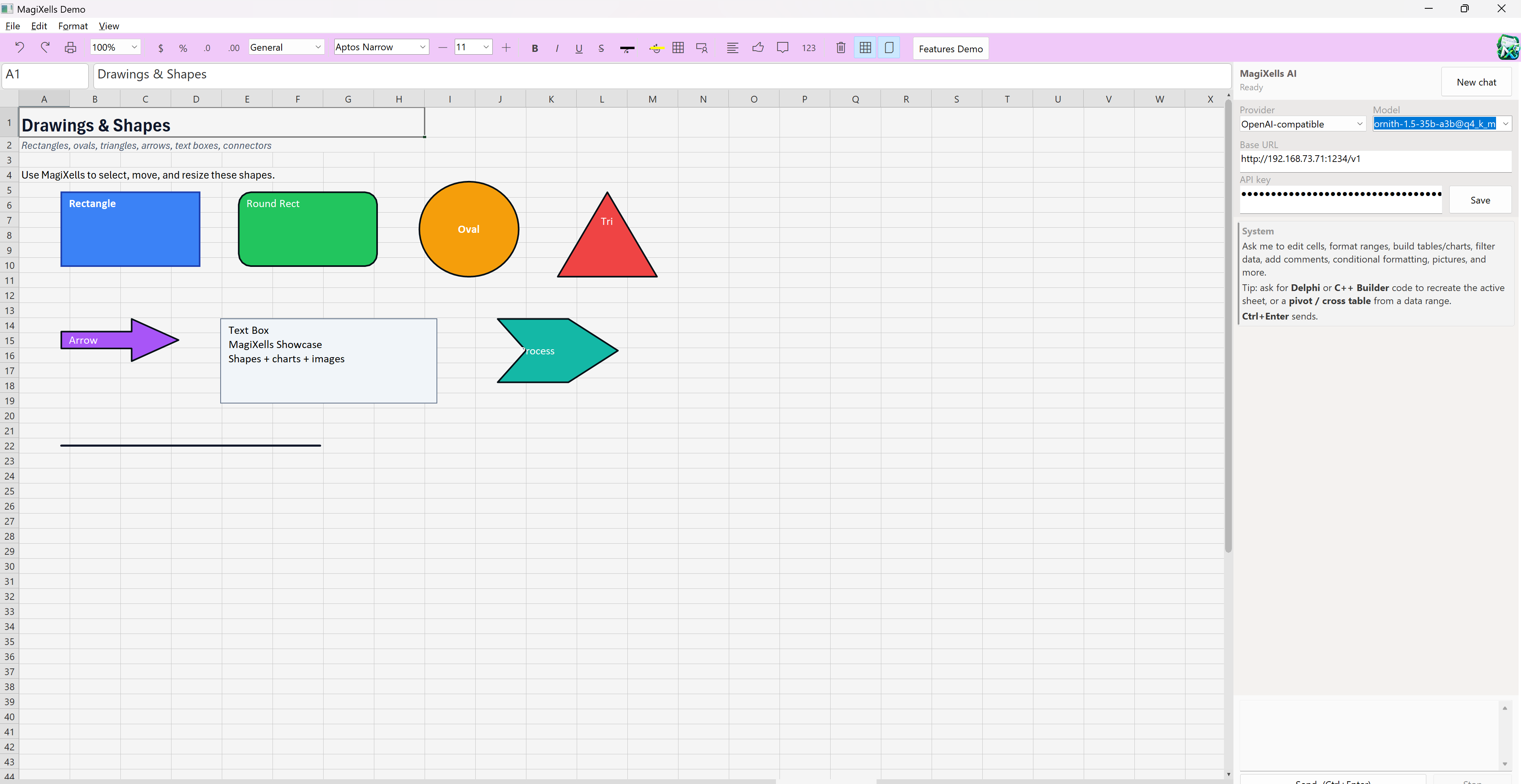The width and height of the screenshot is (1521, 784).
Task: Apply currency format with dollar icon
Action: coord(160,48)
